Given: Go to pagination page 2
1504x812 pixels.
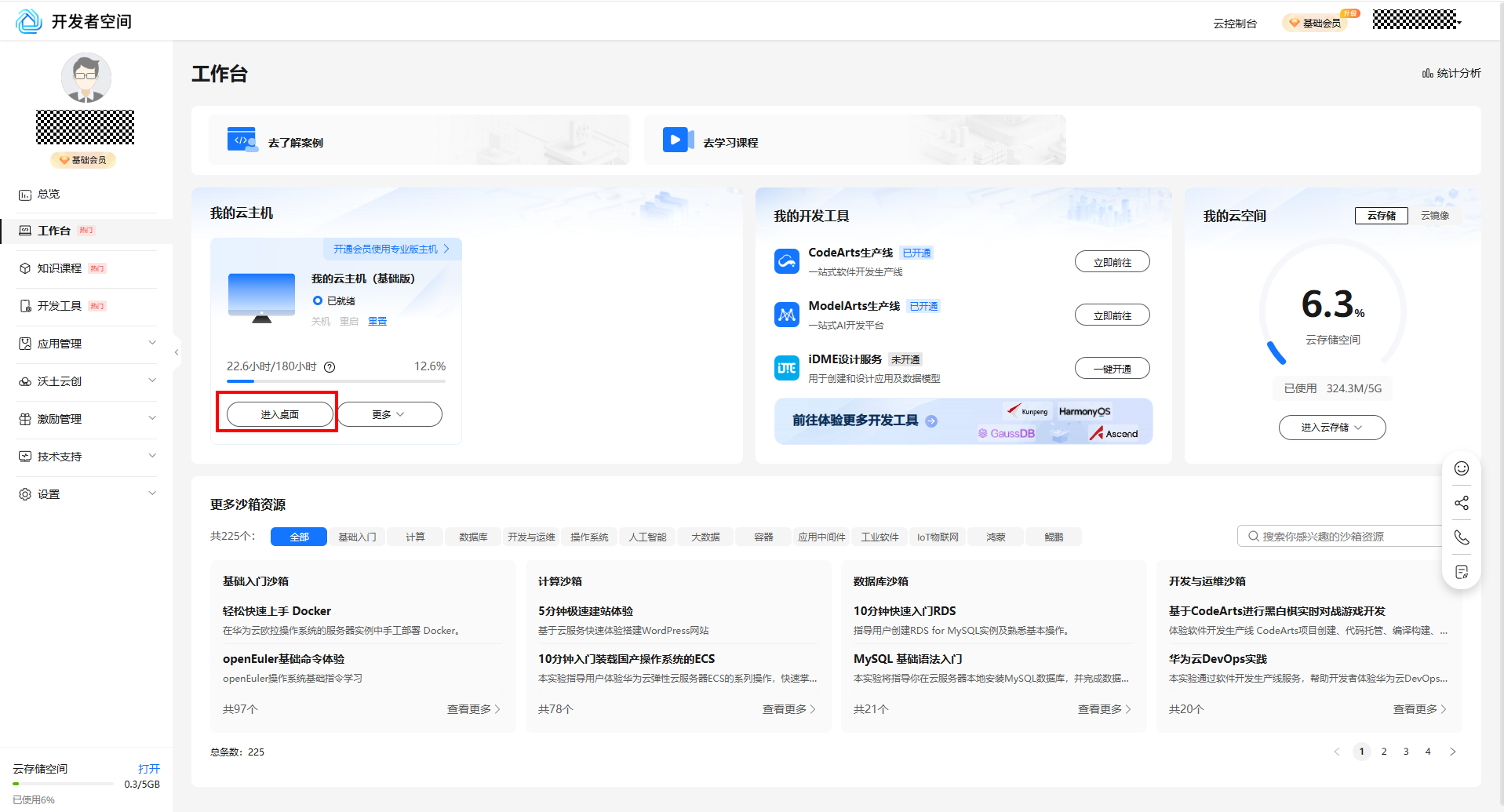Looking at the screenshot, I should tap(1384, 752).
